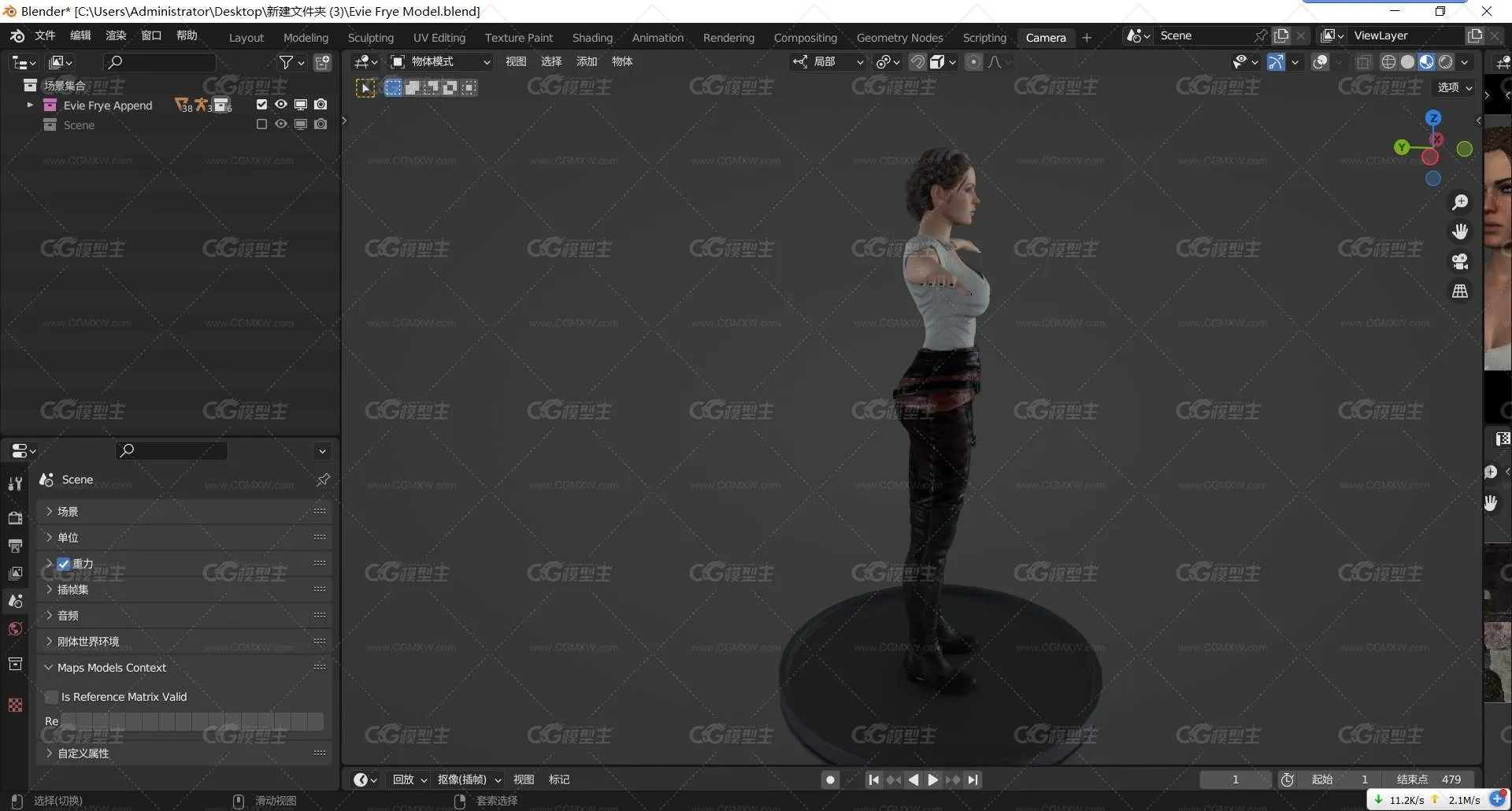Pin the Scene properties panel

[323, 480]
